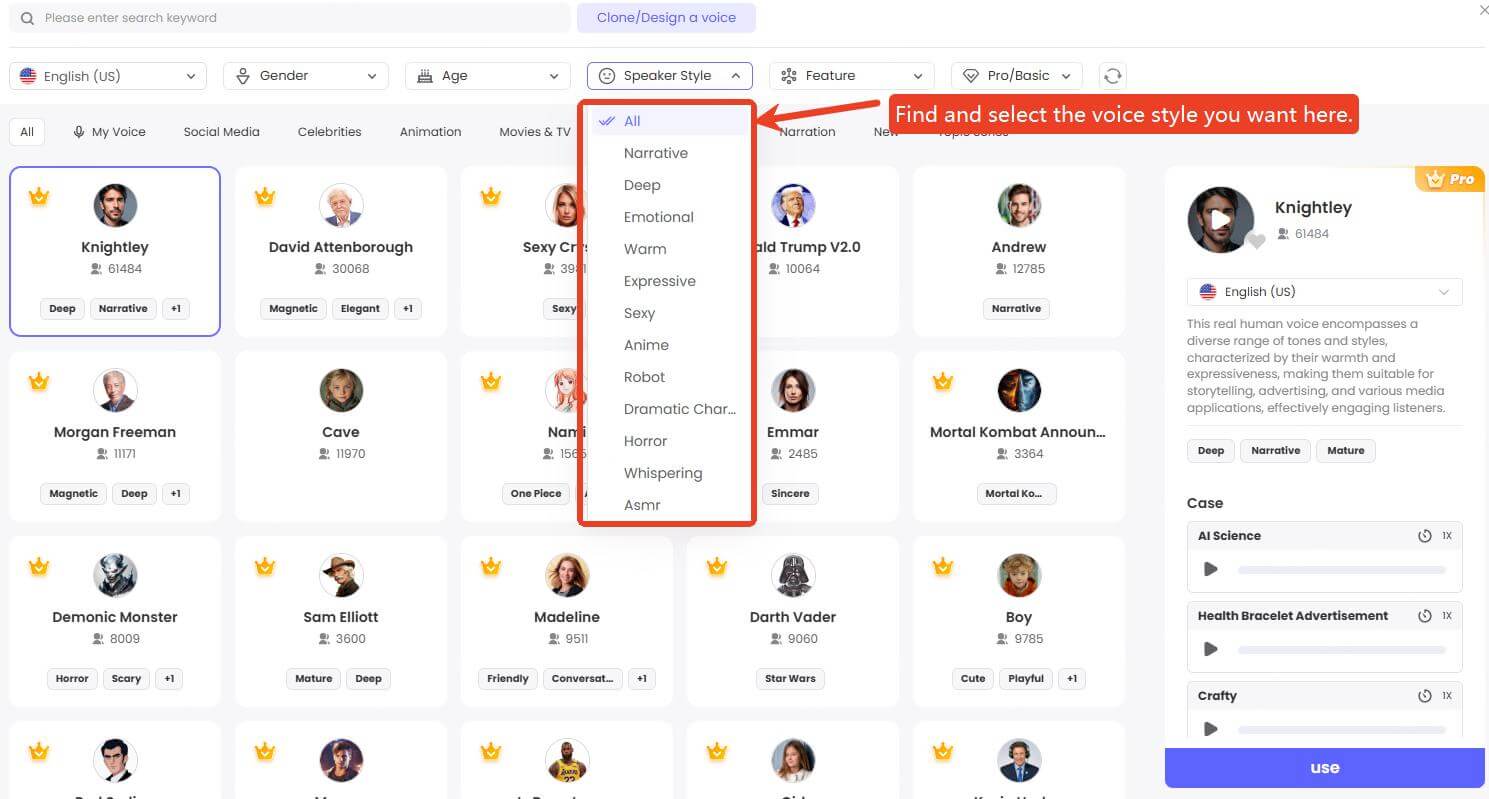Open the My Voice tab

109,132
